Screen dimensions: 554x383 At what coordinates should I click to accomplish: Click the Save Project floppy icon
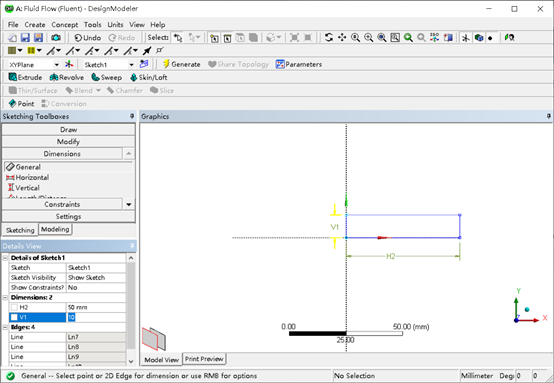25,37
